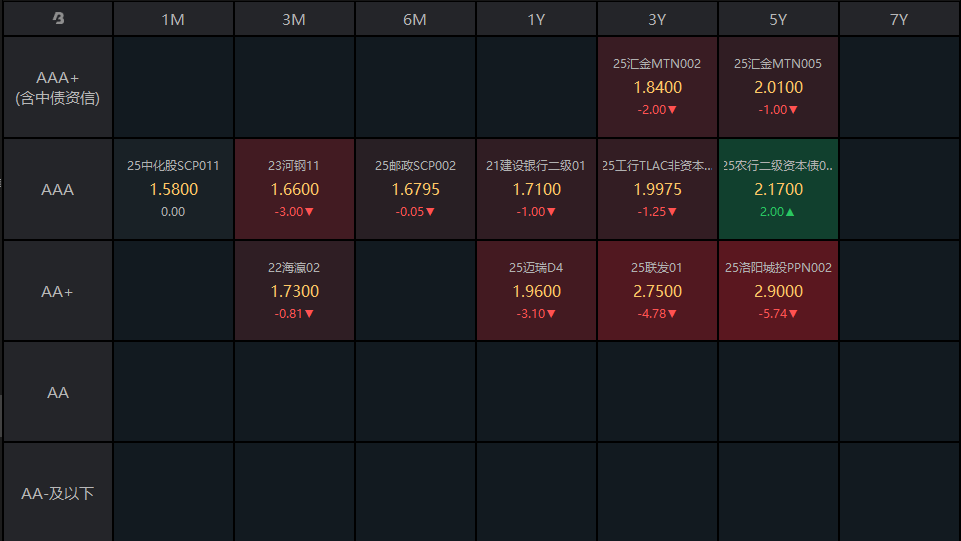The image size is (961, 541).
Task: Select the 7Y maturity column header
Action: tap(899, 19)
